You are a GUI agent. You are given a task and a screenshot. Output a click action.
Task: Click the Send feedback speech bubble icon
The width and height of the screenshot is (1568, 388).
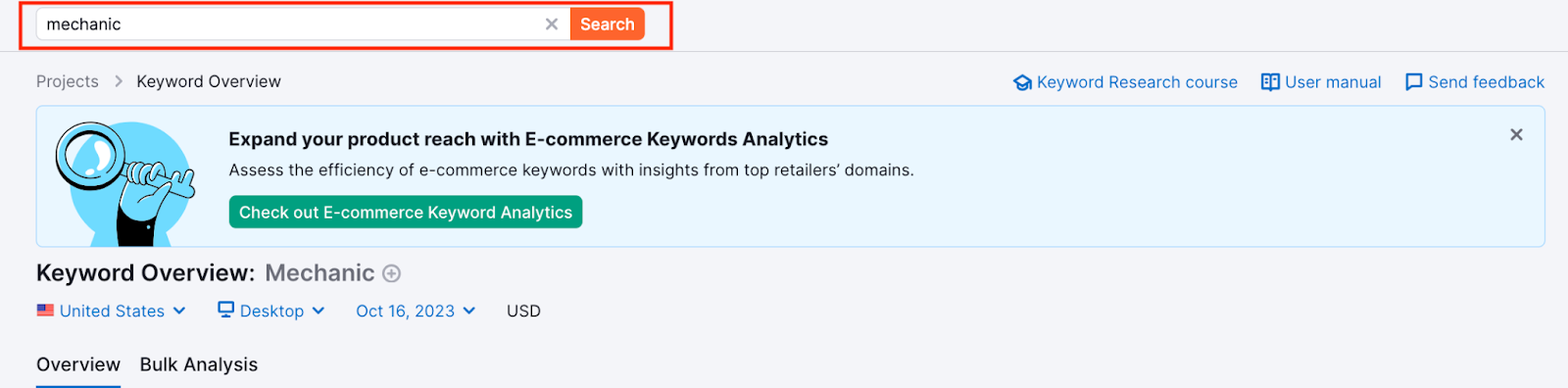tap(1414, 82)
